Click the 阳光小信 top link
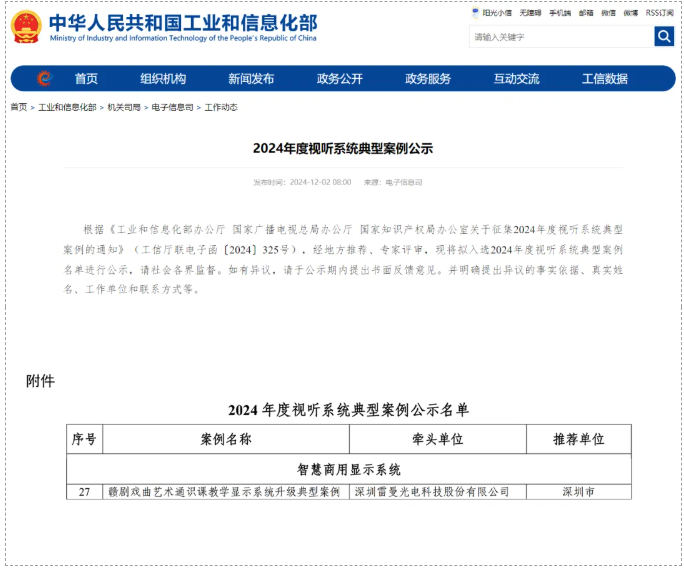Image resolution: width=684 pixels, height=571 pixels. (497, 13)
